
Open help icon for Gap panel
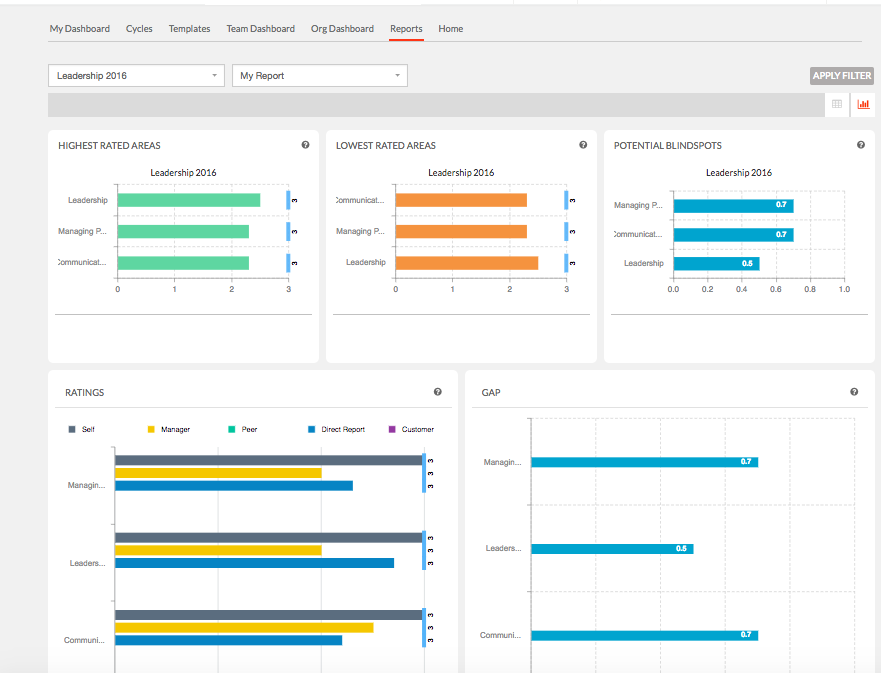click(x=854, y=392)
